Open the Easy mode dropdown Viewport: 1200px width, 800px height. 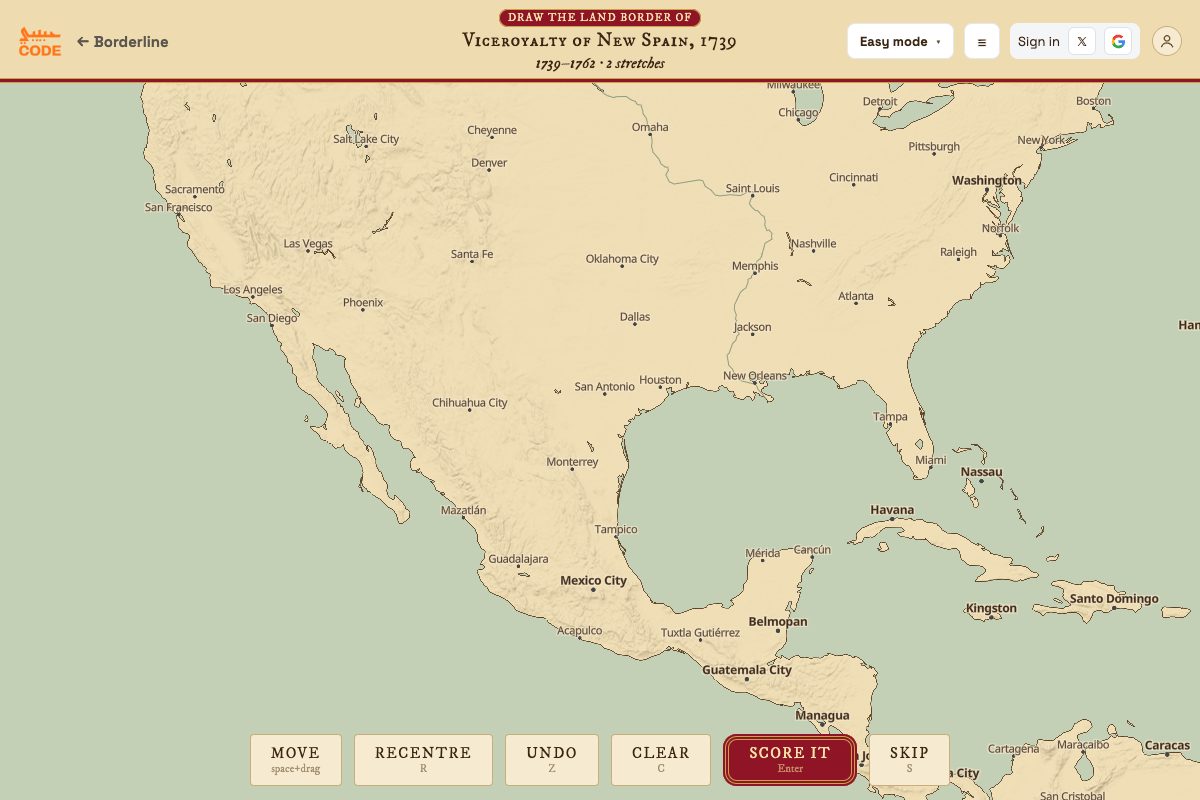click(900, 41)
